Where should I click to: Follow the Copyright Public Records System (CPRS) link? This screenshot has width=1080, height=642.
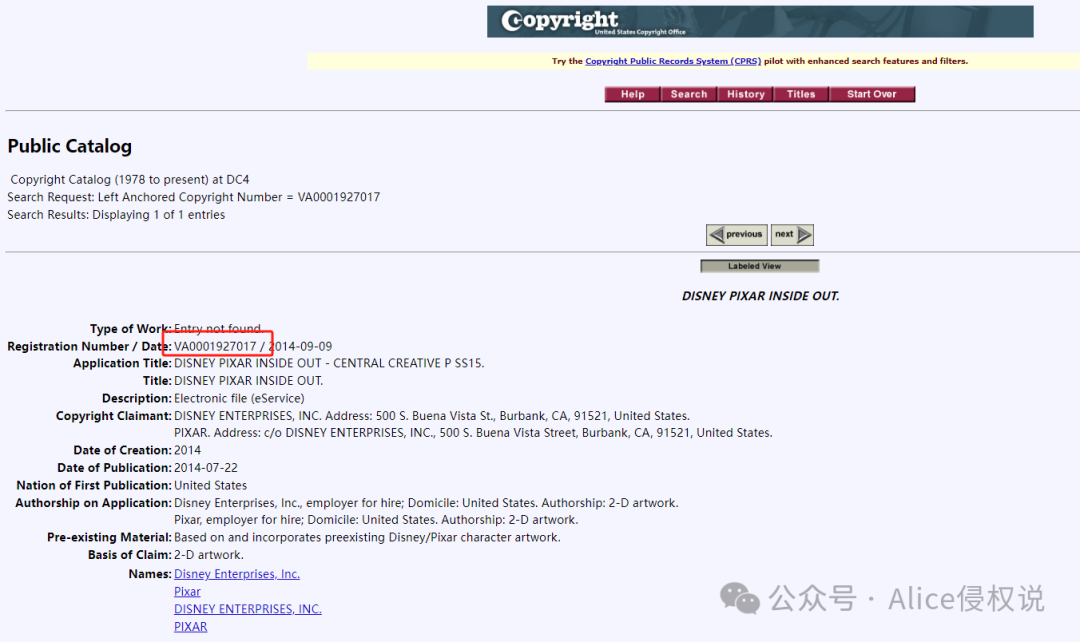tap(673, 61)
